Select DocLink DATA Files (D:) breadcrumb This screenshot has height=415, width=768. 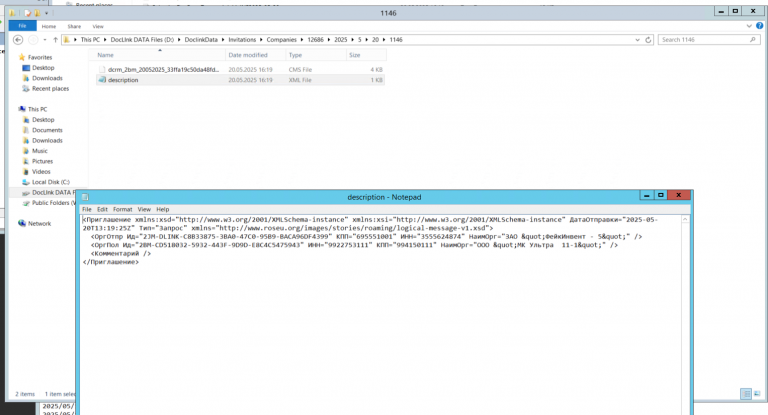(142, 40)
